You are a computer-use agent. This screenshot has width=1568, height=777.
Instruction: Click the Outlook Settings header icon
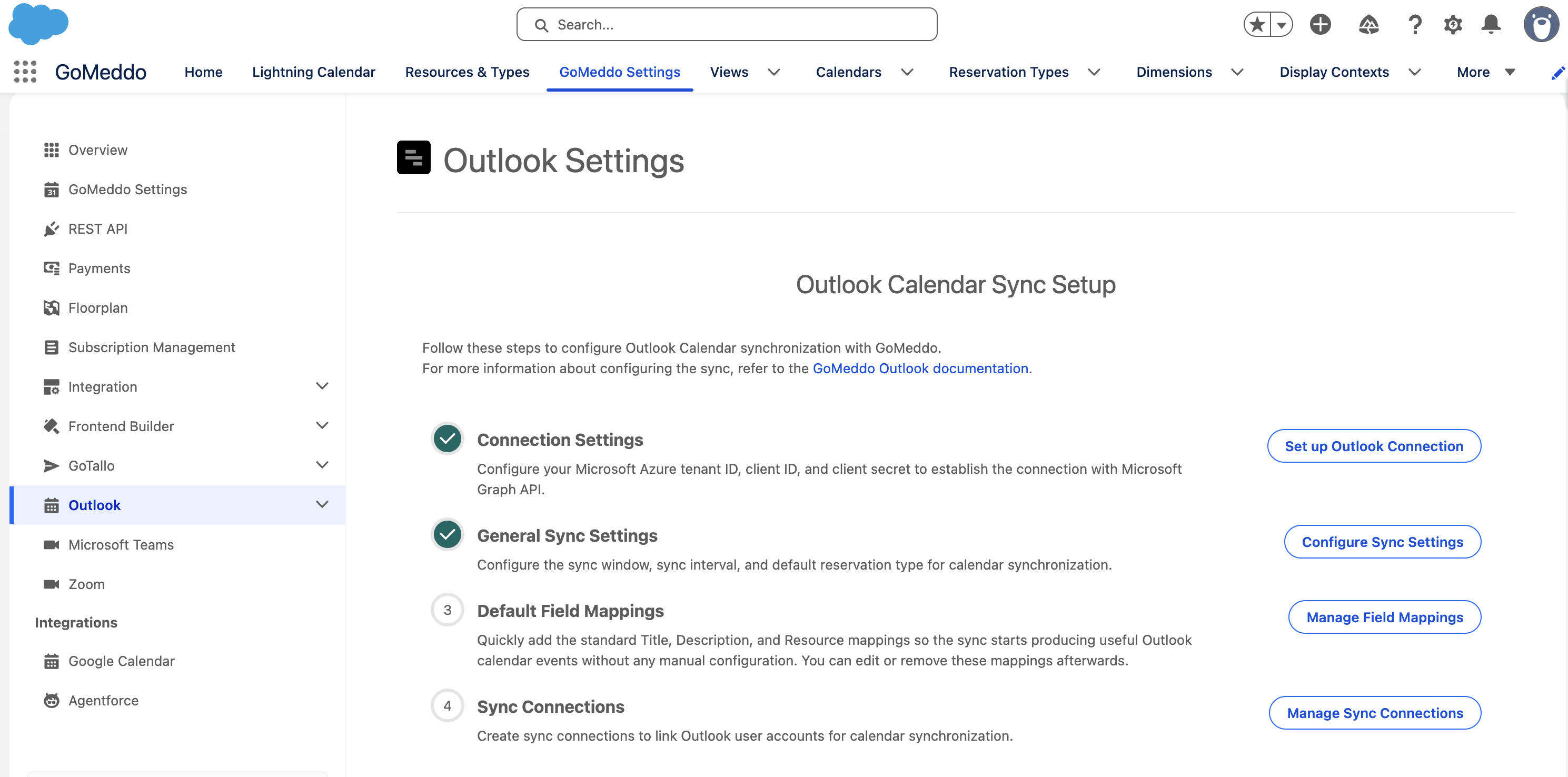point(413,157)
